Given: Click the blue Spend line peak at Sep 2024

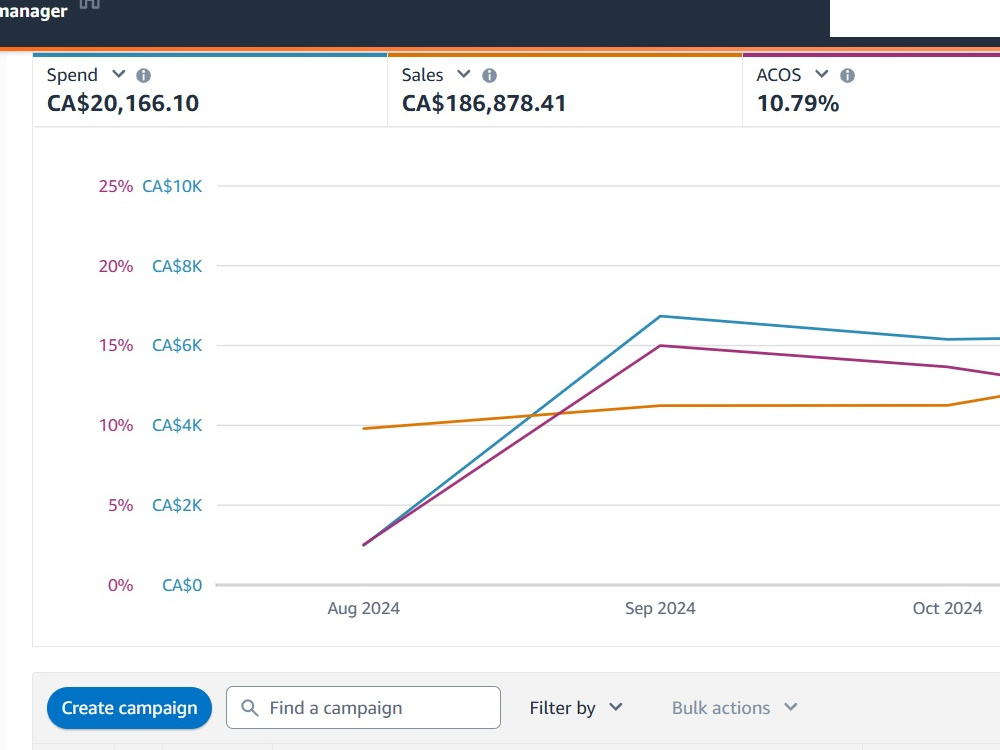Looking at the screenshot, I should pyautogui.click(x=660, y=316).
